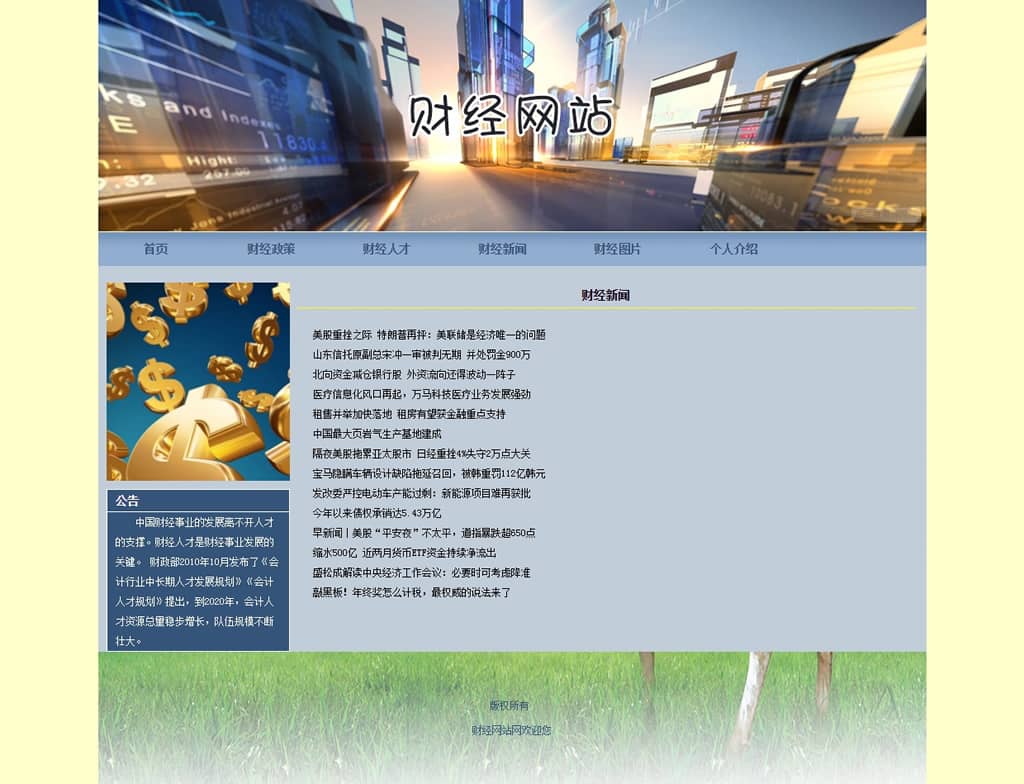Switch to the 财经新闻 navigation item

pos(502,249)
